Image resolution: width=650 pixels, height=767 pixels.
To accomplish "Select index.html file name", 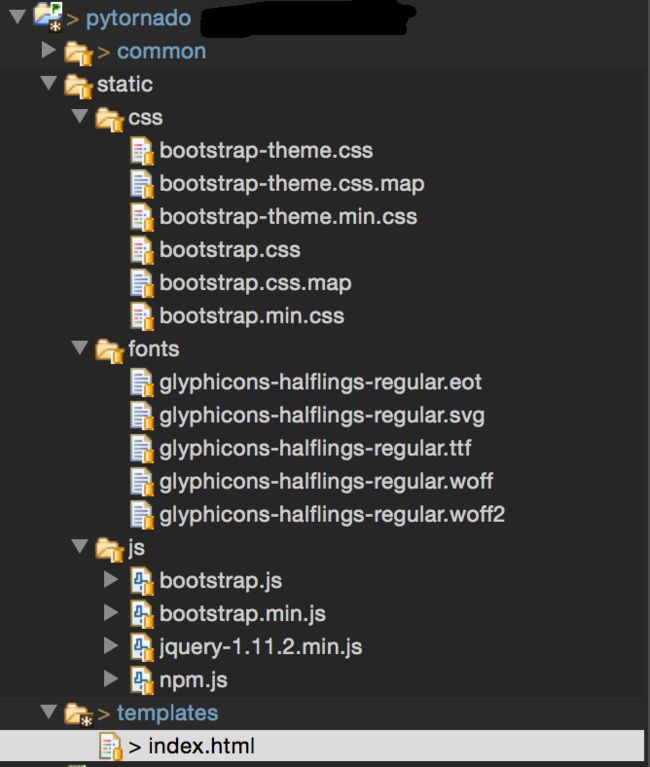I will click(x=201, y=746).
